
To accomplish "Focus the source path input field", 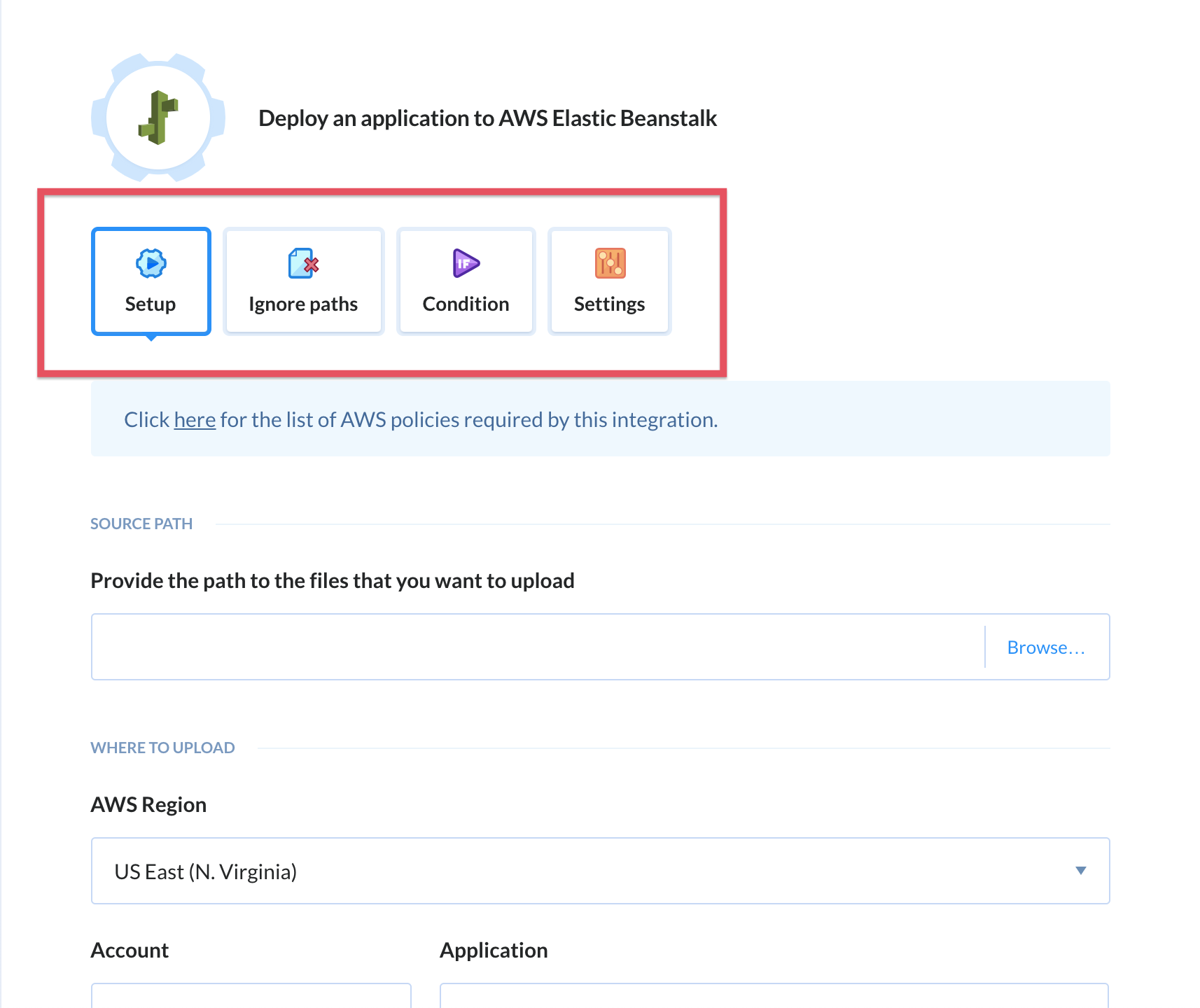I will (538, 647).
